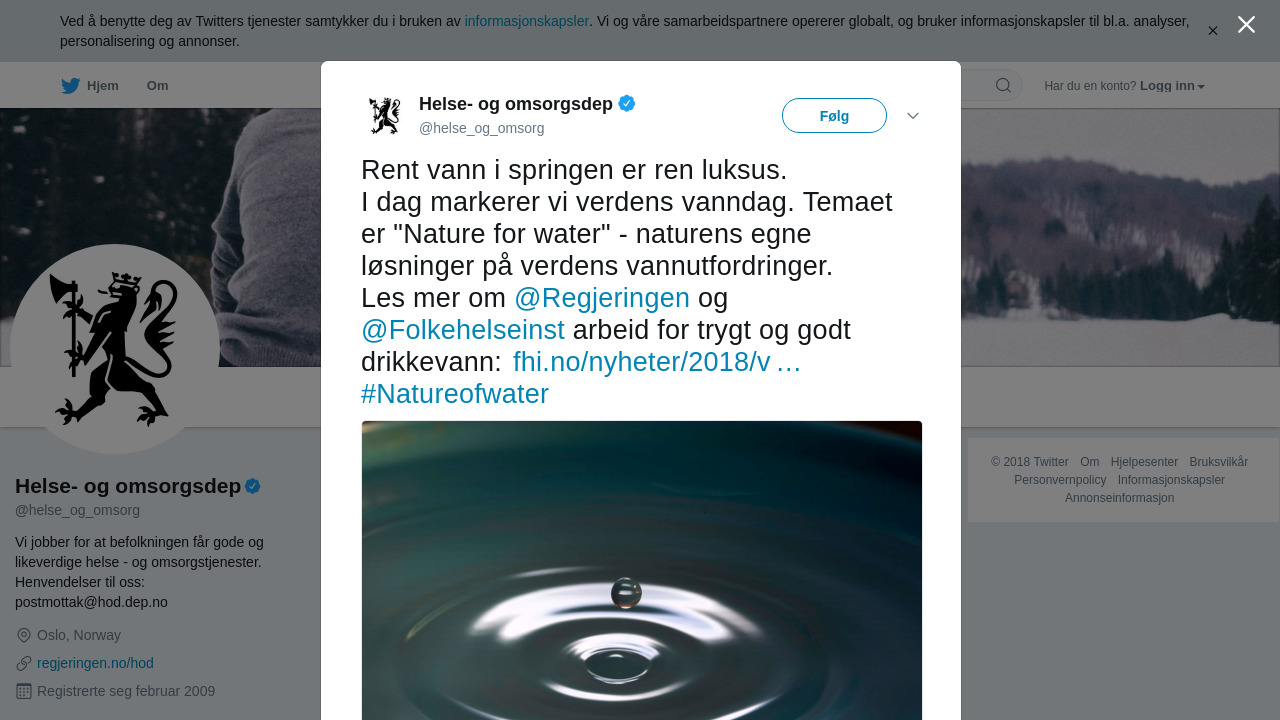Open the @Folkehelseinst mention link
This screenshot has height=720, width=1280.
tap(463, 330)
